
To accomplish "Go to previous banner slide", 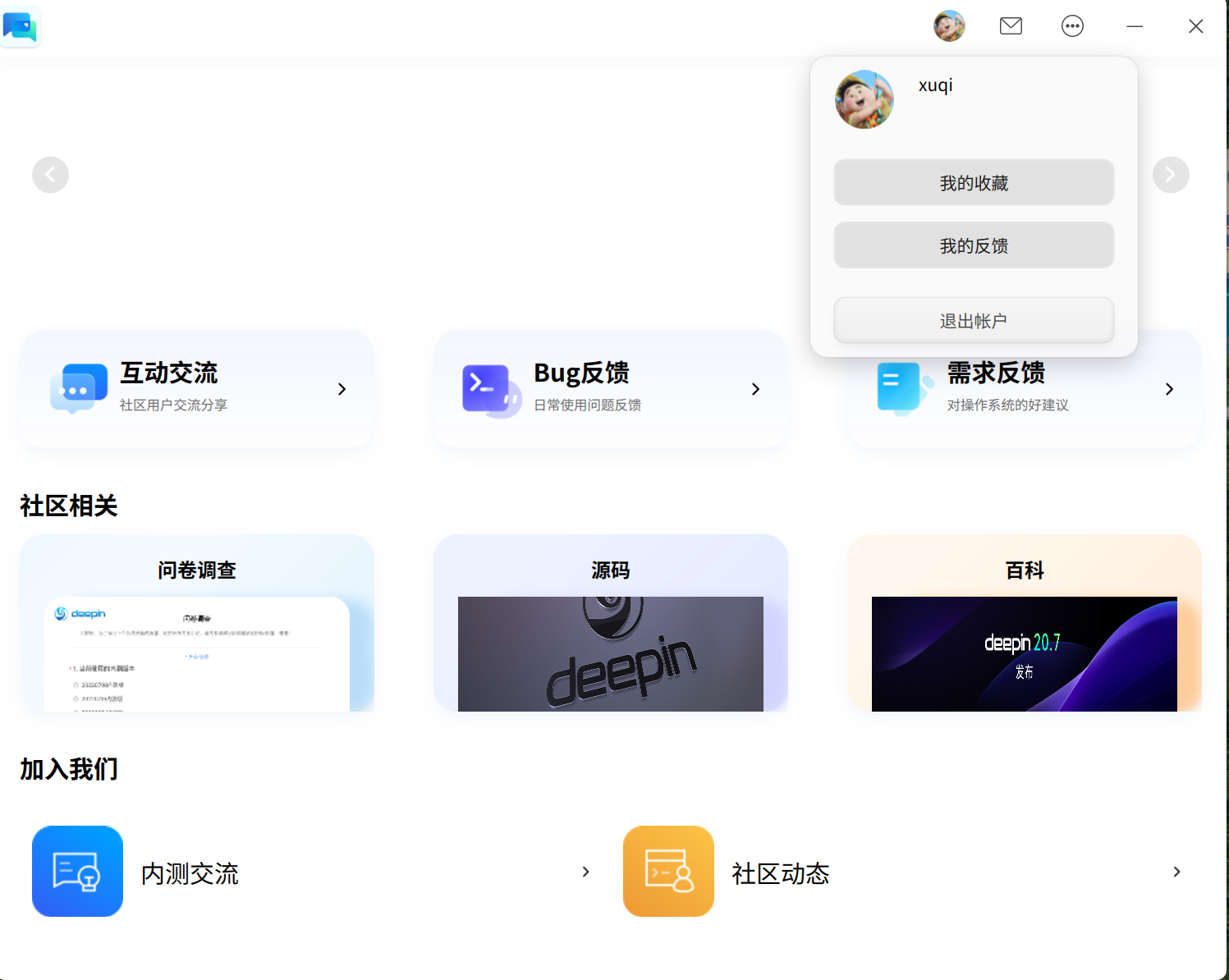I will pos(50,175).
